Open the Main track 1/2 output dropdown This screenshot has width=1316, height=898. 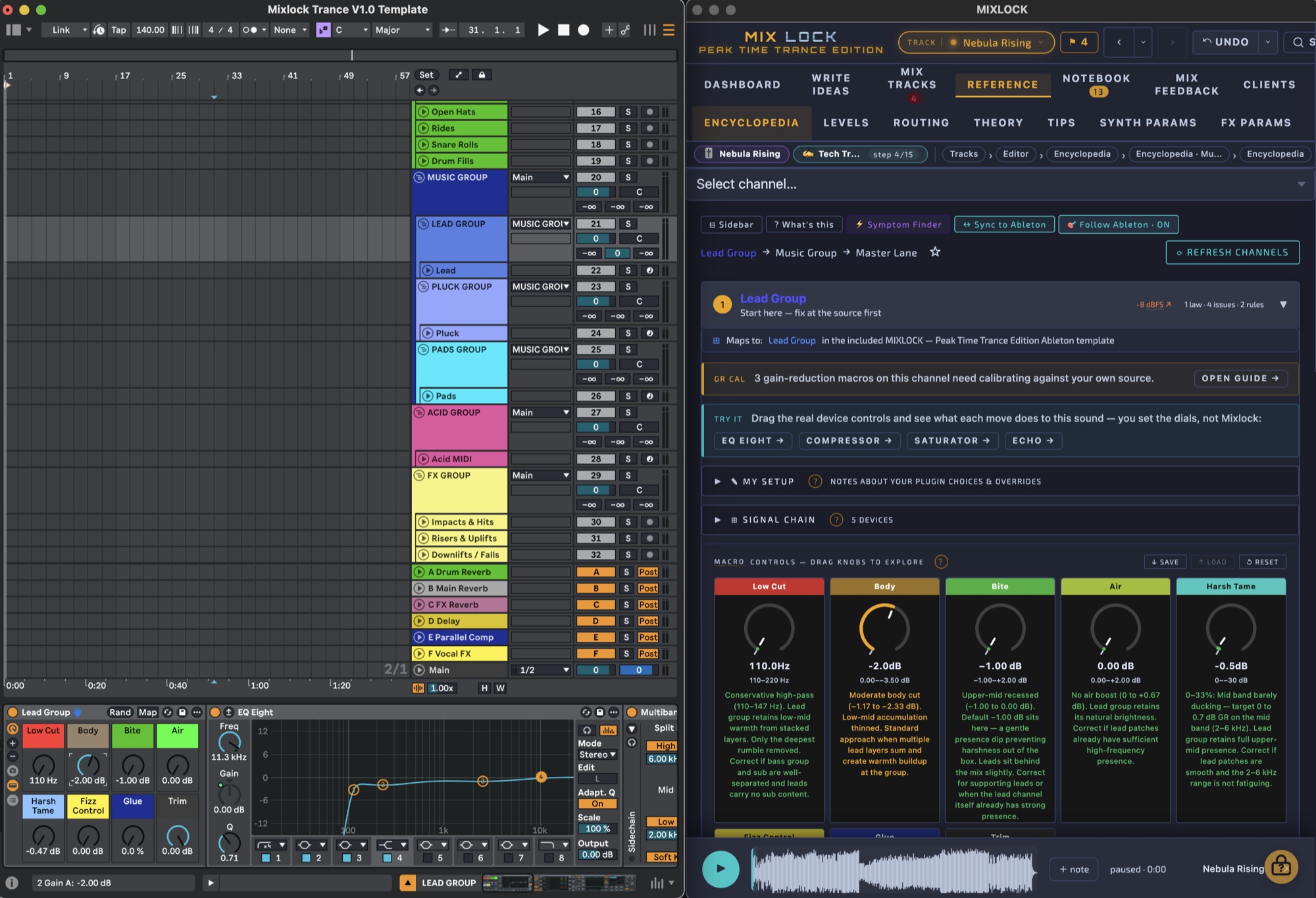pyautogui.click(x=541, y=670)
